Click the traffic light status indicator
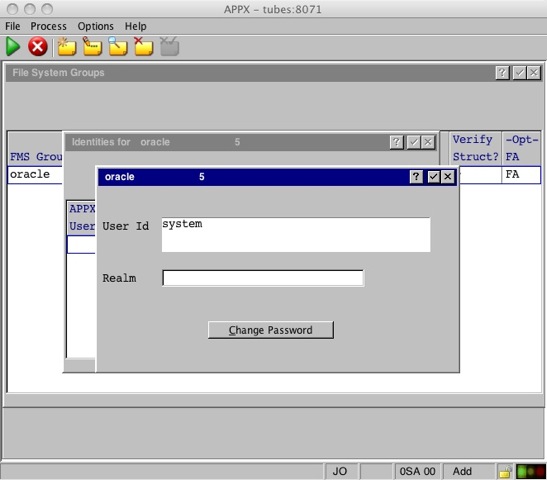This screenshot has height=480, width=547. [531, 471]
